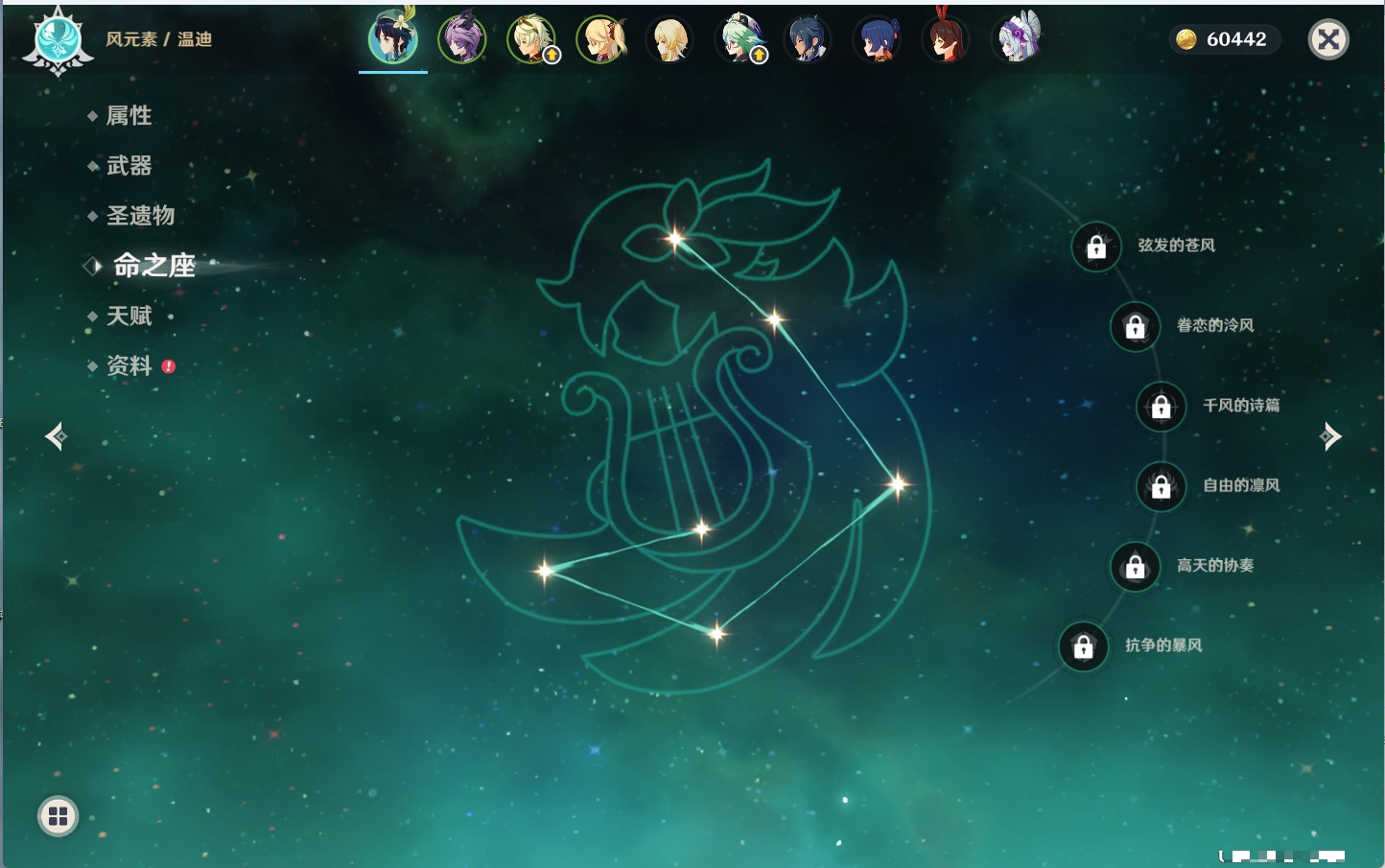The image size is (1385, 868).
Task: Open the 资料 menu
Action: point(129,365)
